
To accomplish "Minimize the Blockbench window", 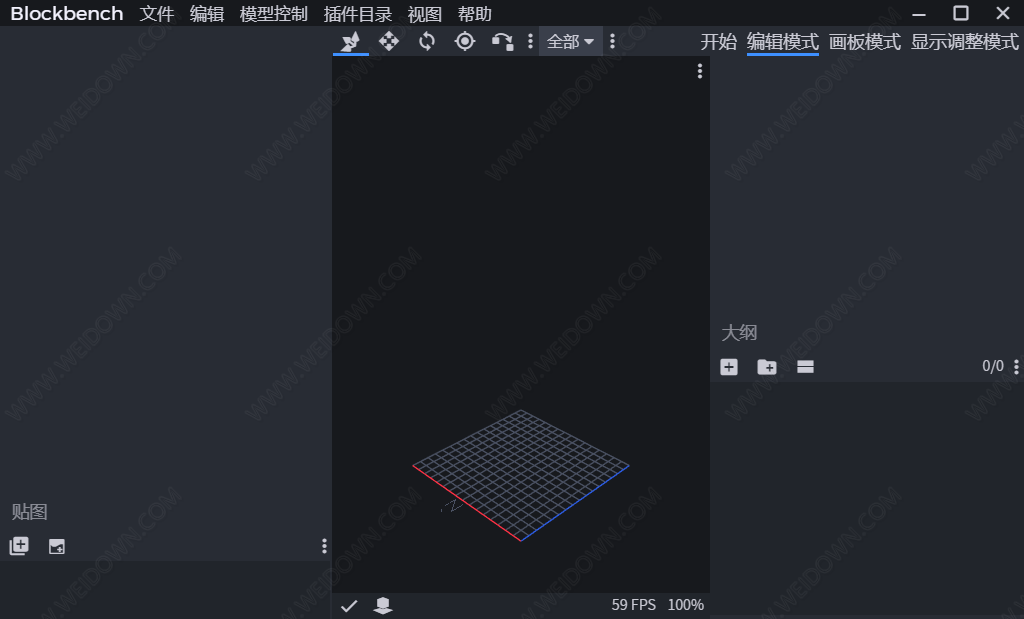I will point(919,14).
